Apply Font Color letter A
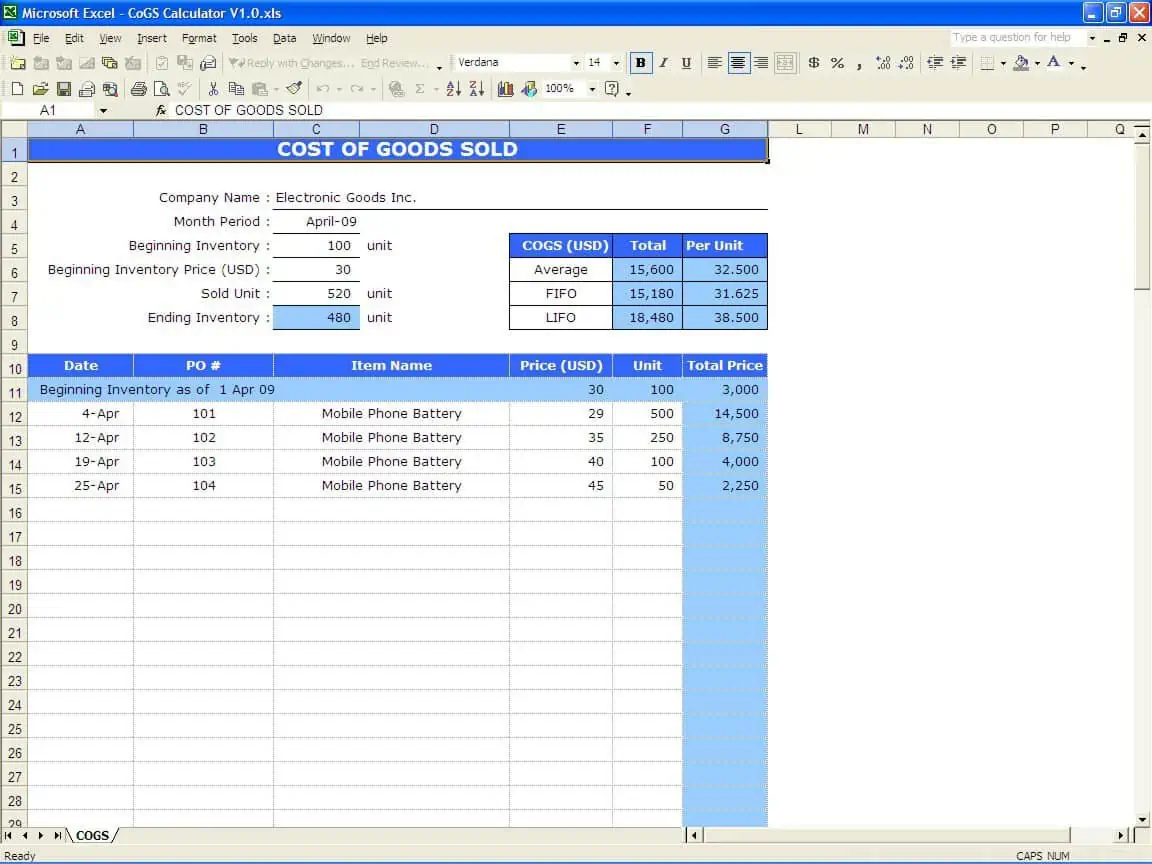The width and height of the screenshot is (1152, 864). 1054,63
